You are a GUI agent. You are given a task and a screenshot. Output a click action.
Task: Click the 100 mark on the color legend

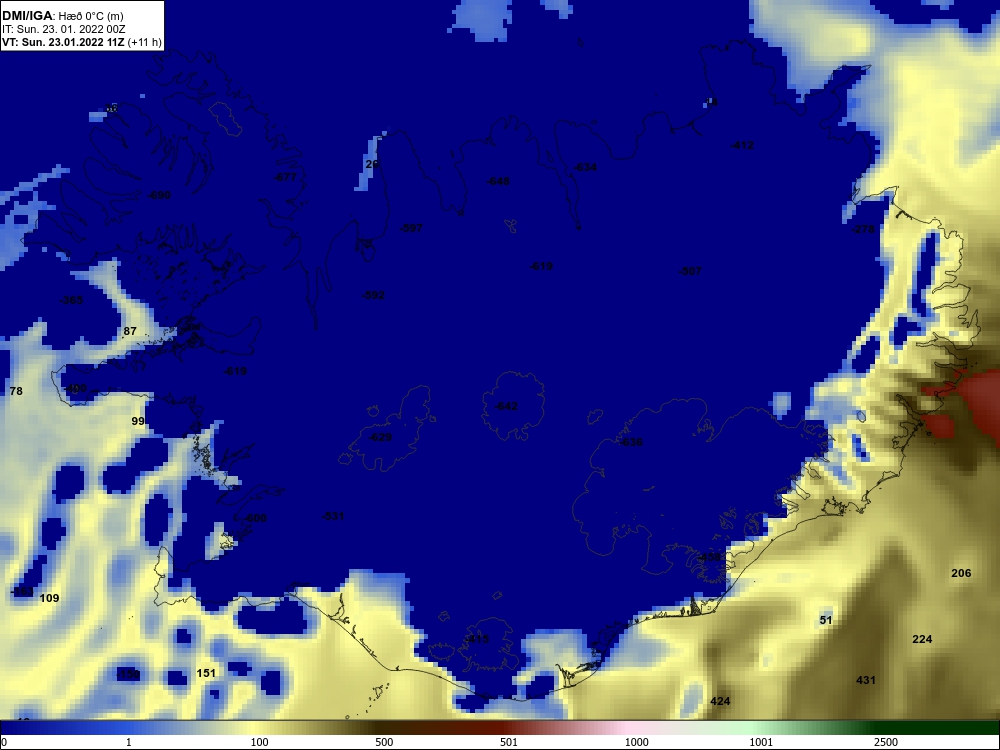(x=259, y=742)
